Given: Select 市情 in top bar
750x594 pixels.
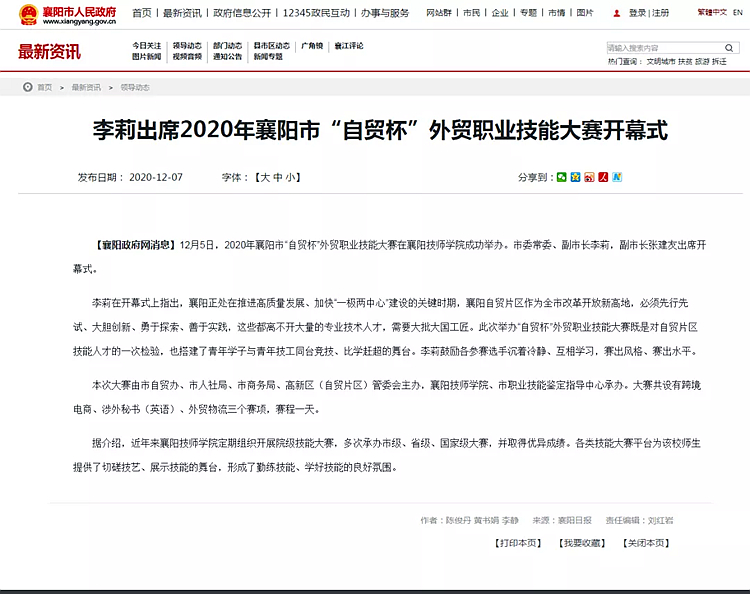Looking at the screenshot, I should (x=556, y=13).
